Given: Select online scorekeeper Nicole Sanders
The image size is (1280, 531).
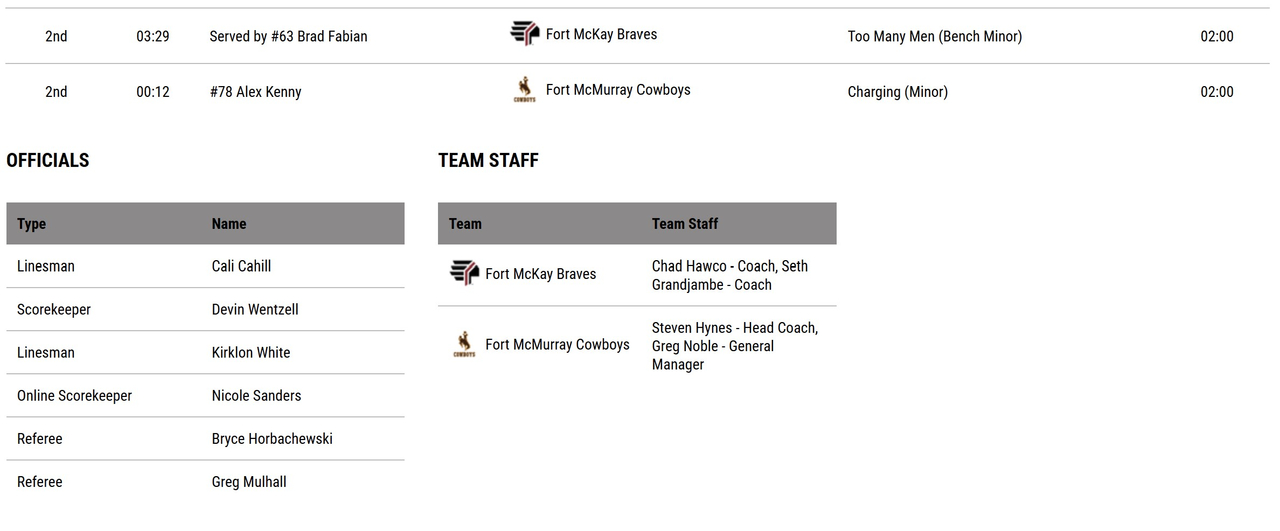Looking at the screenshot, I should (x=256, y=396).
